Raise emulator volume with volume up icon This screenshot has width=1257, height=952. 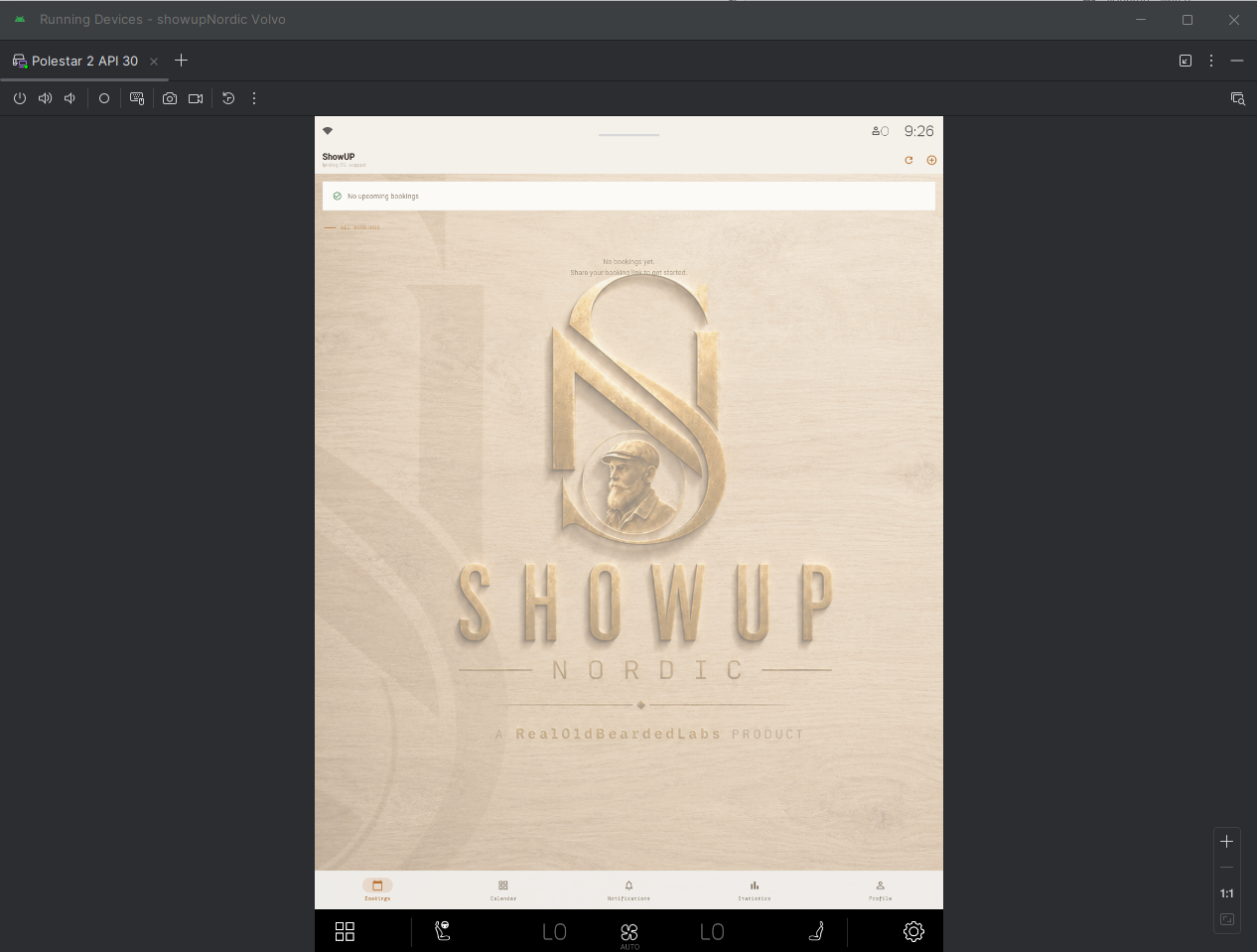coord(45,98)
